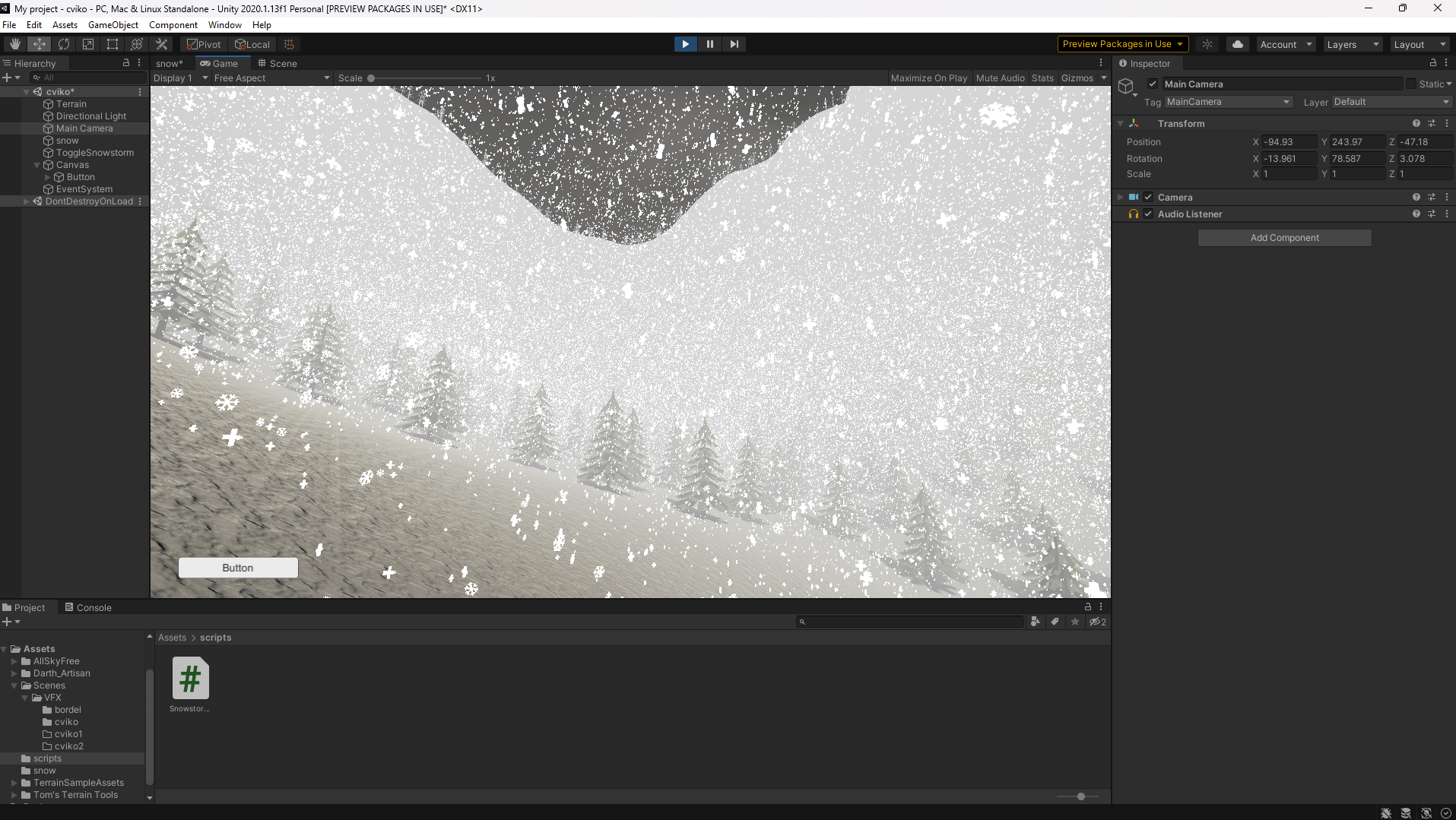Disable the Audio Listener component checkbox
The width and height of the screenshot is (1456, 820).
pyautogui.click(x=1148, y=214)
